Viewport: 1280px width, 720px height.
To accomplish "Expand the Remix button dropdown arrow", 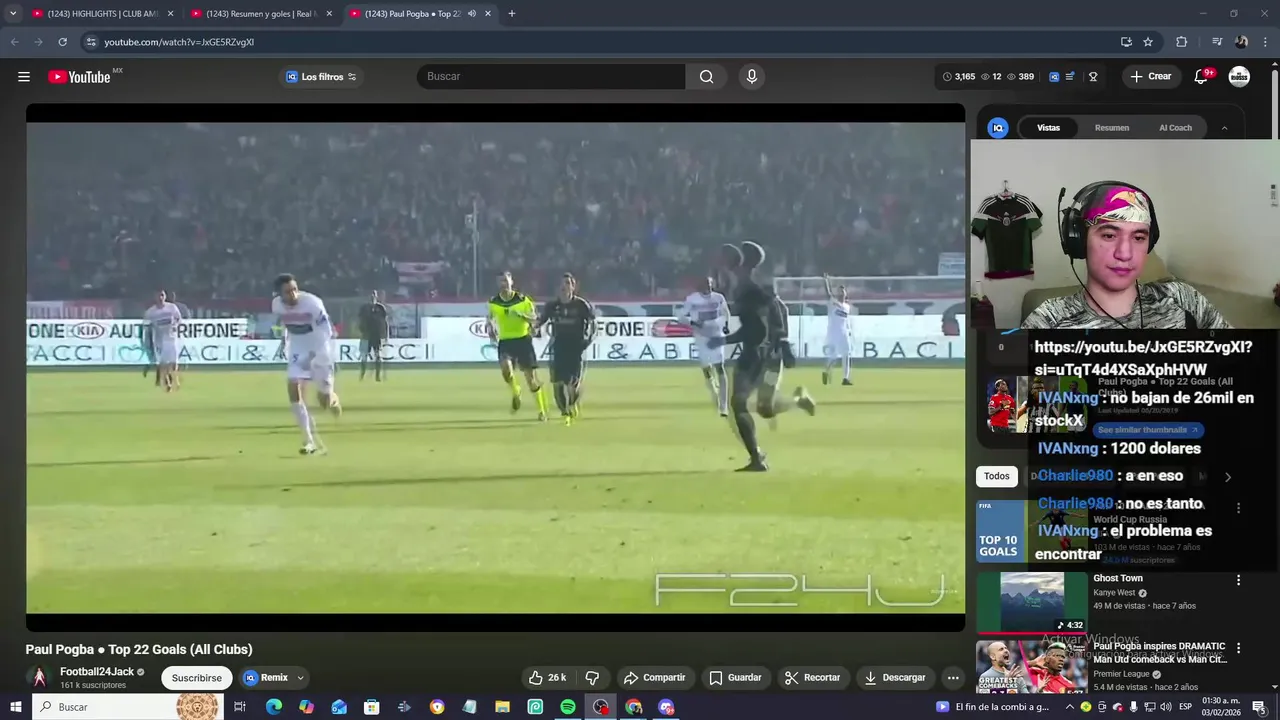I will (300, 678).
